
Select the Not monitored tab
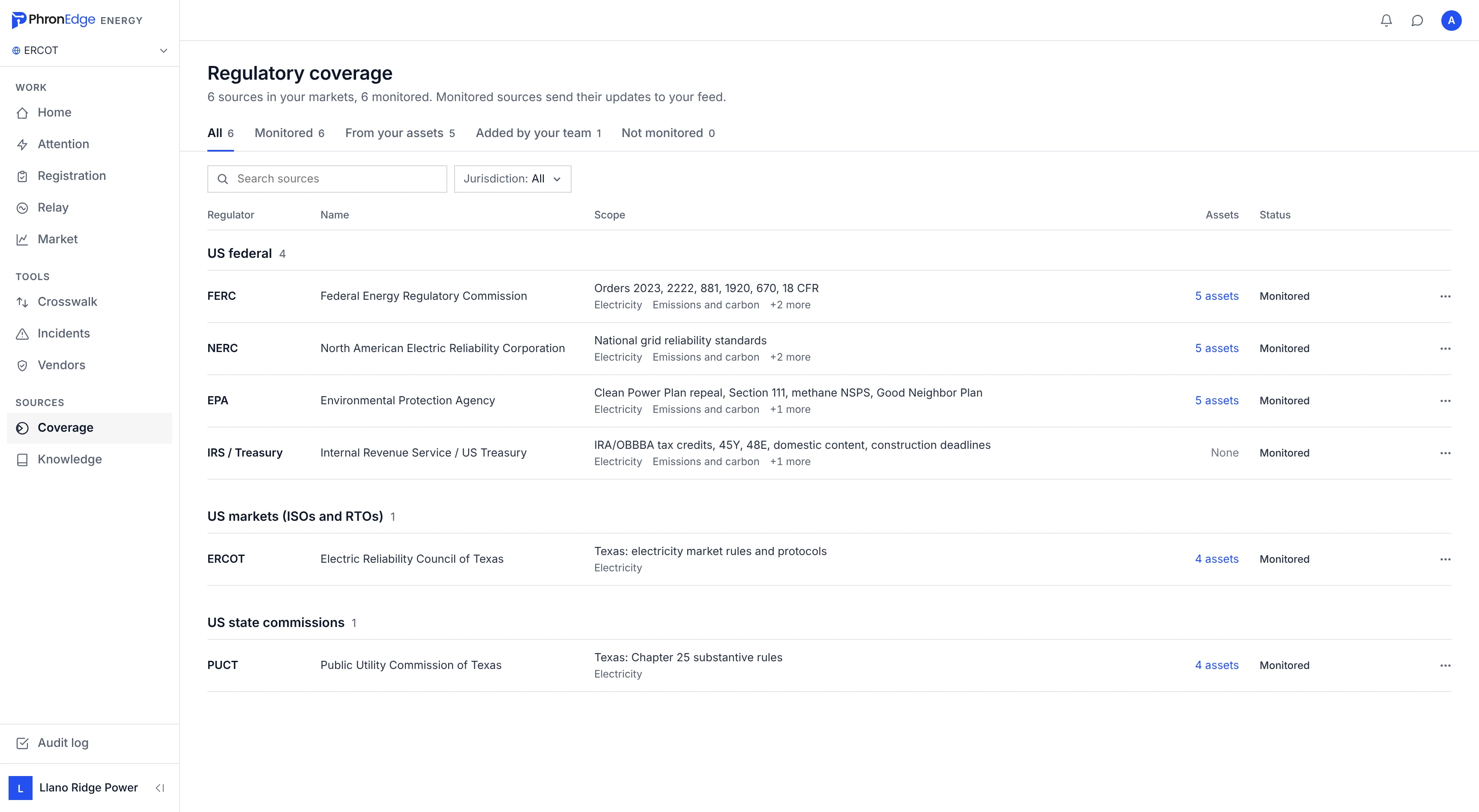(668, 133)
